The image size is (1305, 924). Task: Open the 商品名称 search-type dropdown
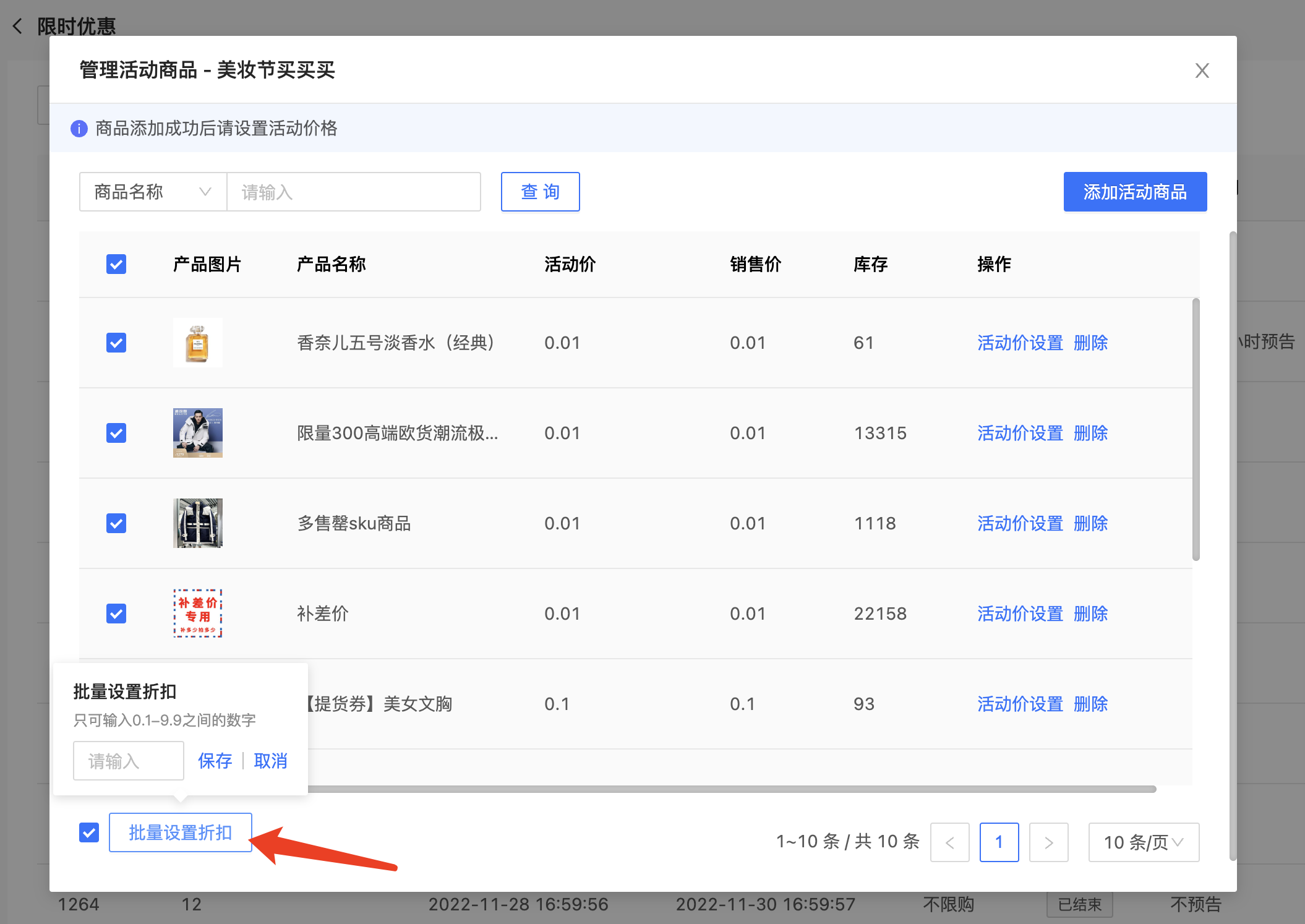153,192
